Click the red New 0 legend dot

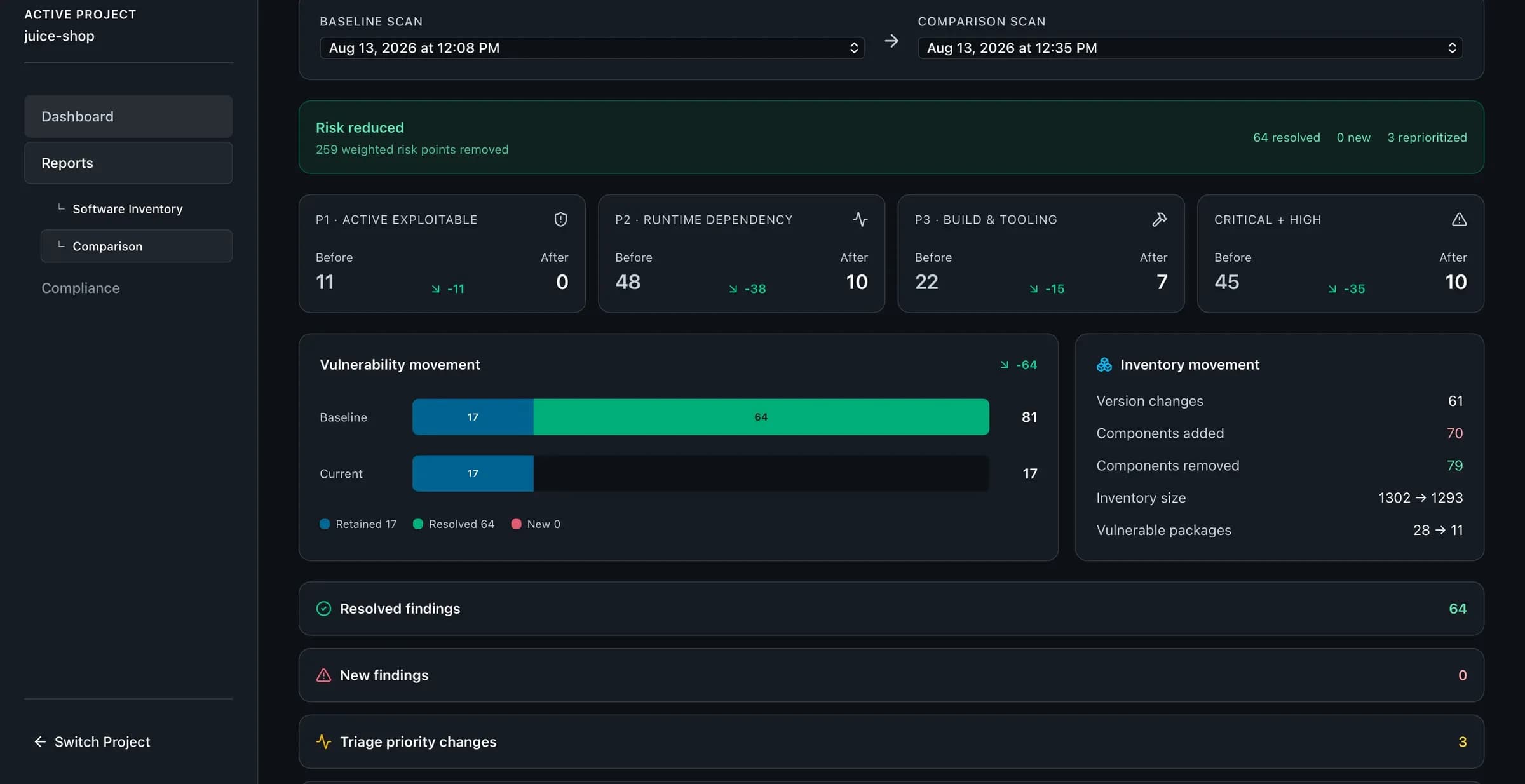coord(516,524)
